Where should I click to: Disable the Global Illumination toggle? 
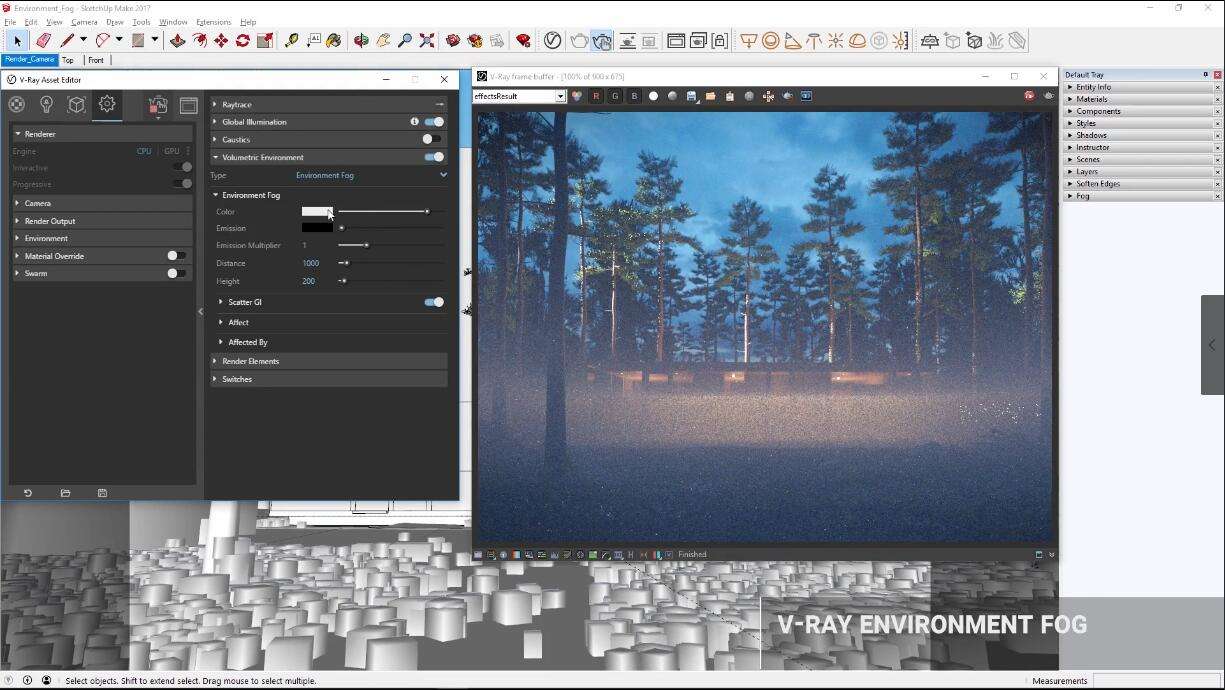434,122
